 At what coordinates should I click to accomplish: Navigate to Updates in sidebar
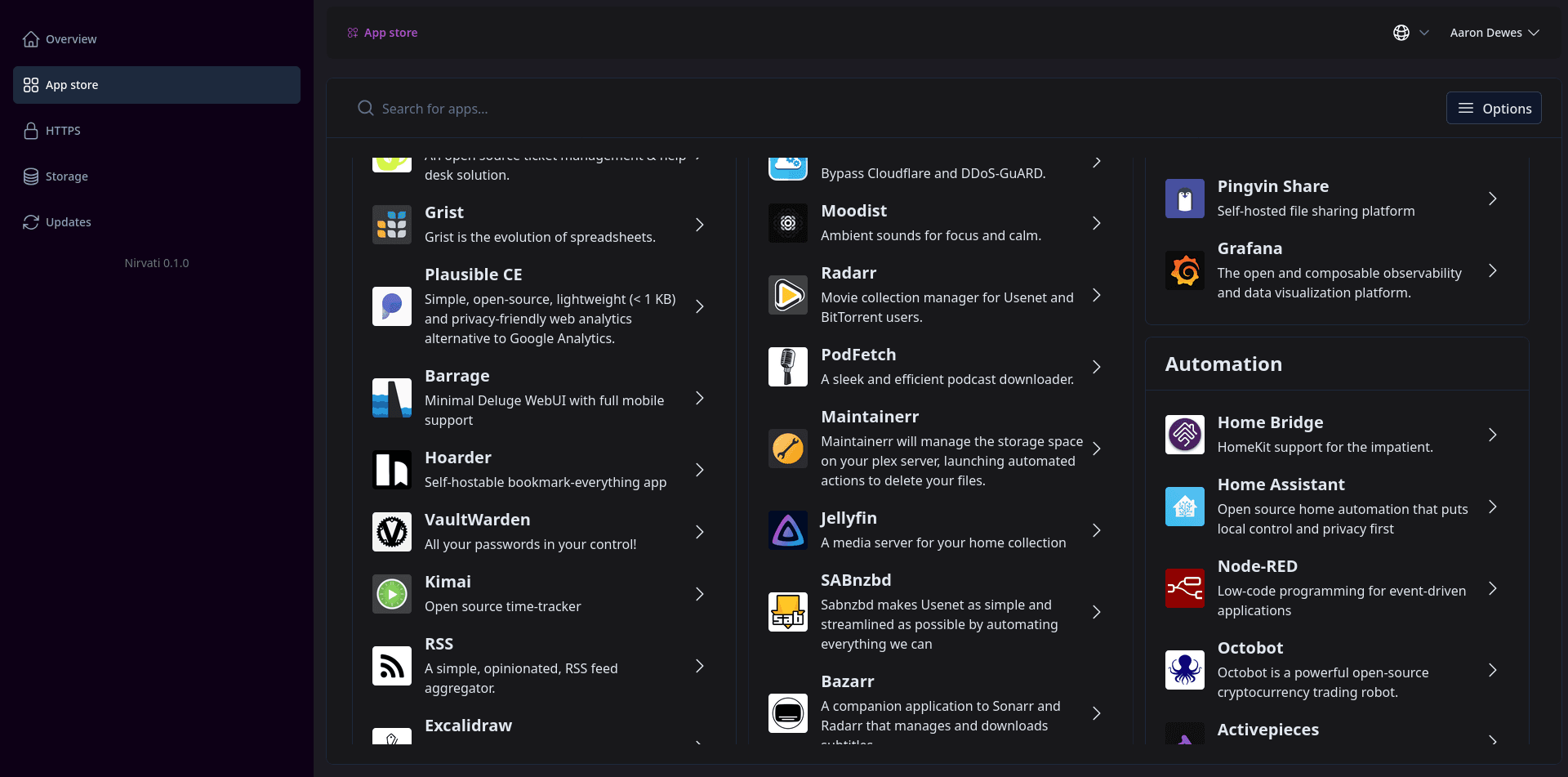coord(68,222)
